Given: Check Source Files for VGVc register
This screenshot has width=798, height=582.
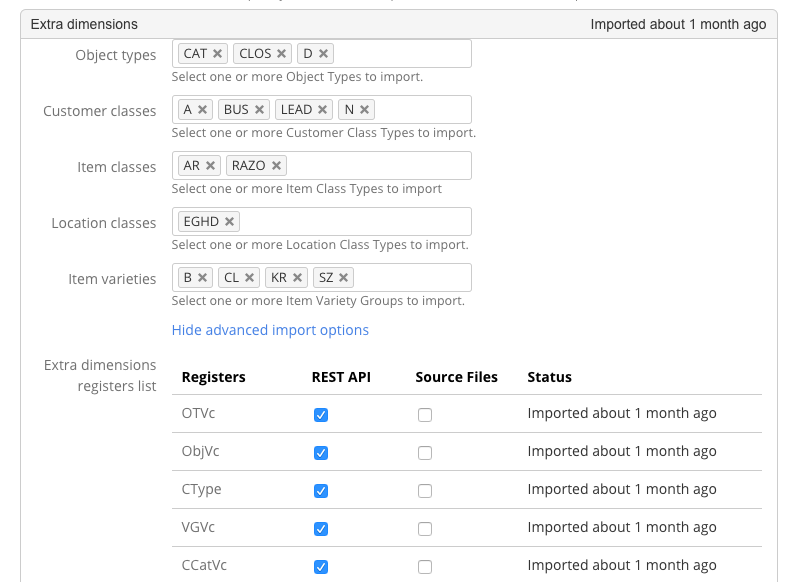Looking at the screenshot, I should 425,529.
